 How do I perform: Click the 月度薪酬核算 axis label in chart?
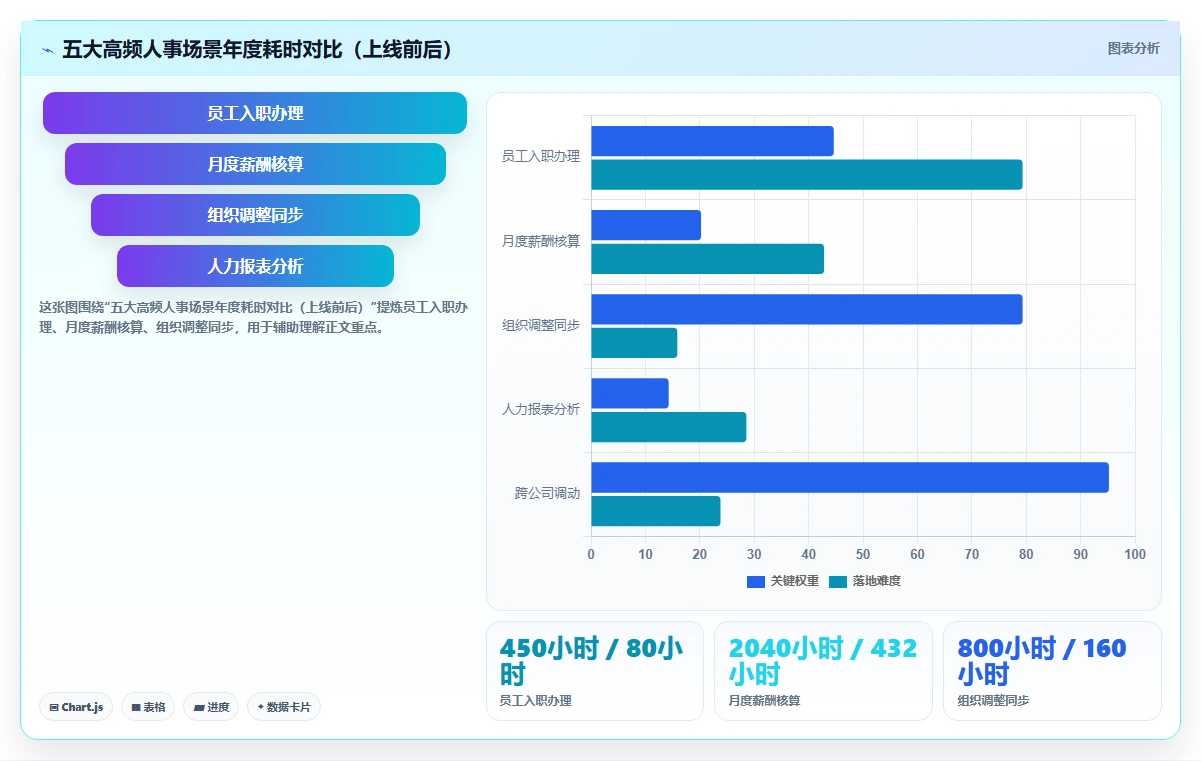tap(541, 241)
